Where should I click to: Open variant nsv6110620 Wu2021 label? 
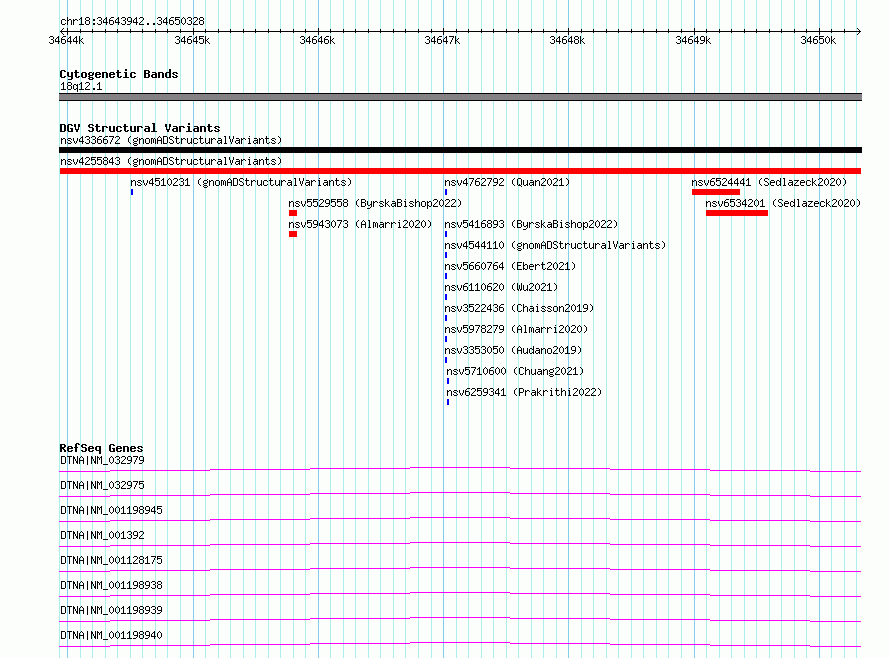tap(501, 287)
